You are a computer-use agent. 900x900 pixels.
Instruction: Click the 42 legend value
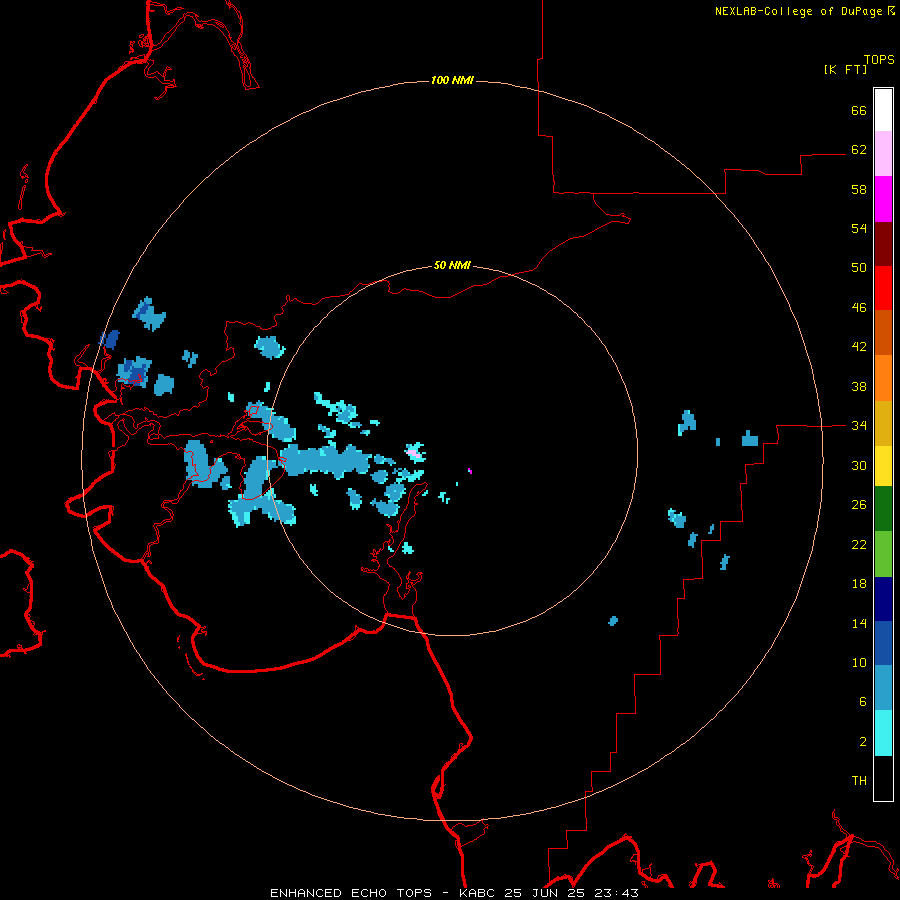tap(859, 347)
